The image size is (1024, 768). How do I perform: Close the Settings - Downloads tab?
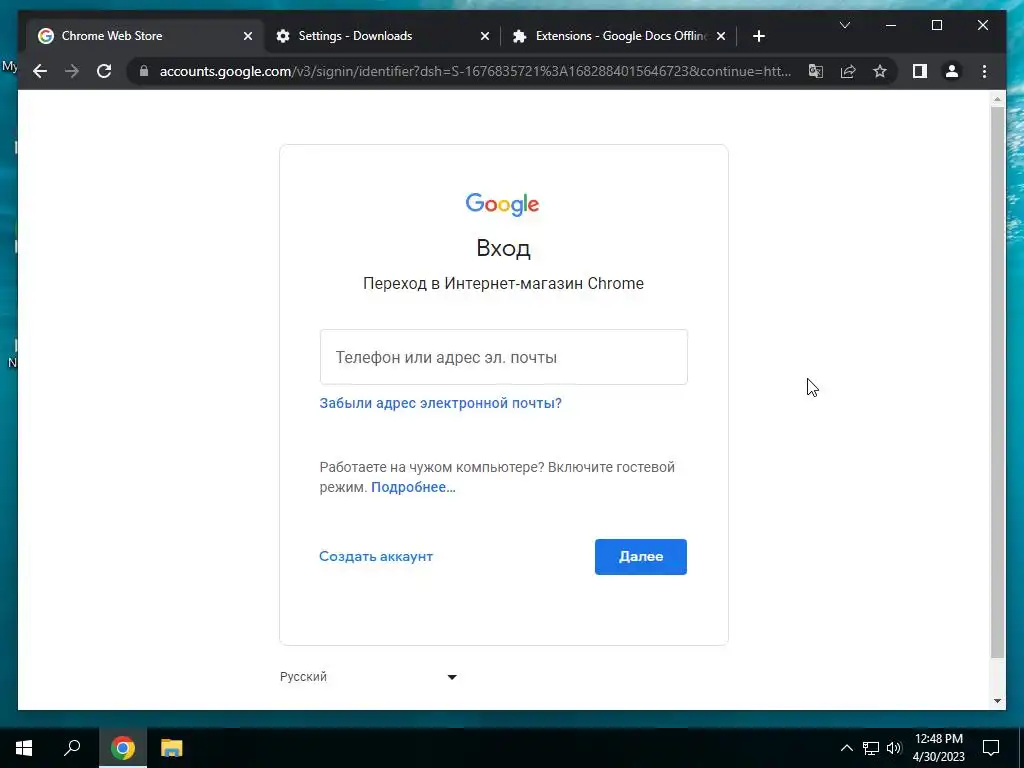pos(485,37)
